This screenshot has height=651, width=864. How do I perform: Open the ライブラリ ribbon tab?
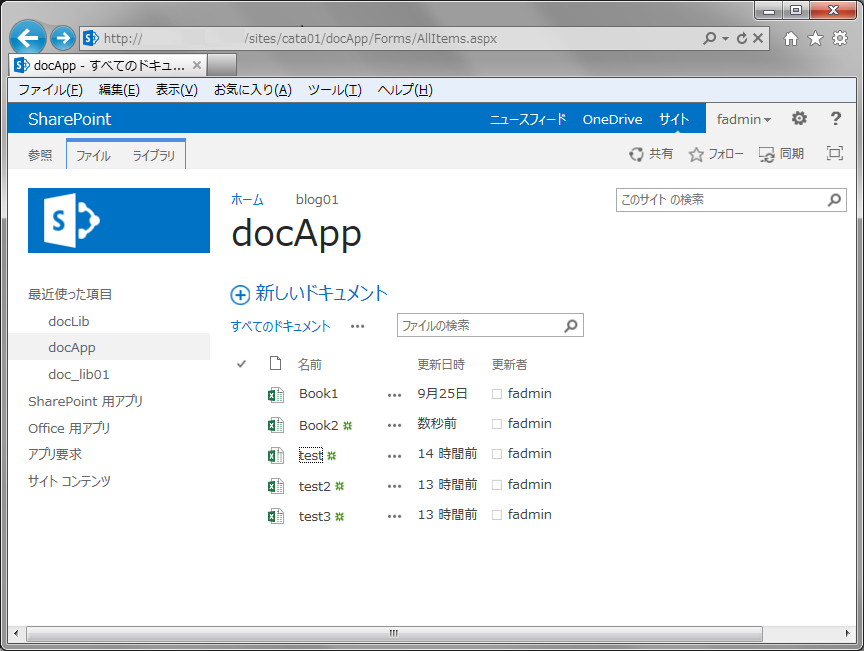click(153, 156)
